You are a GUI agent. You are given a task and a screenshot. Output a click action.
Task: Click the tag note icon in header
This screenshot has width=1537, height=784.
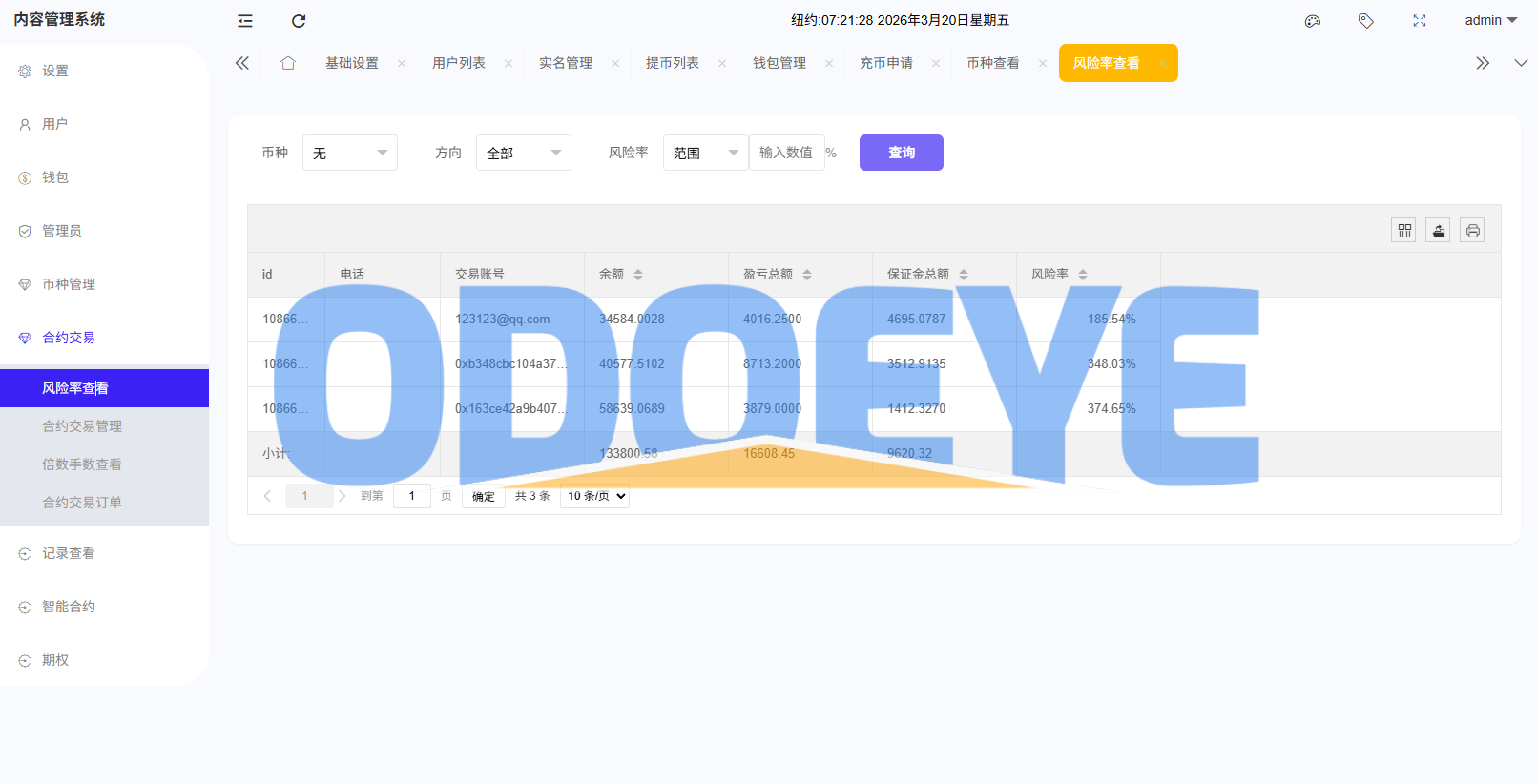tap(1366, 21)
